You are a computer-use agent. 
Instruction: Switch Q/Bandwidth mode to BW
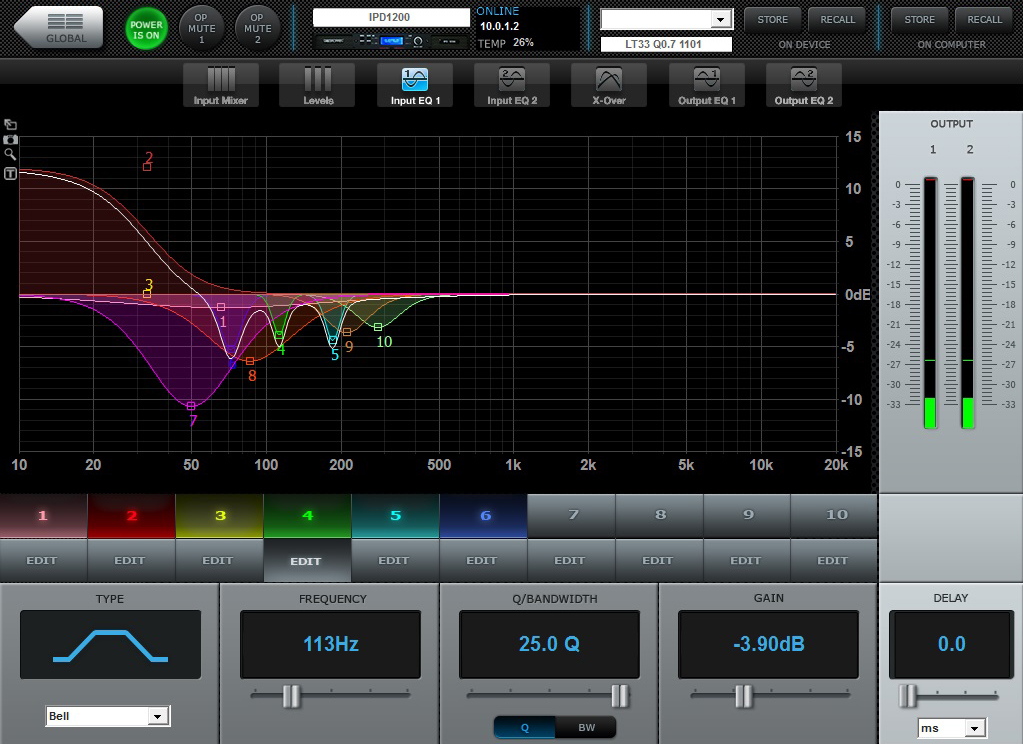[586, 728]
